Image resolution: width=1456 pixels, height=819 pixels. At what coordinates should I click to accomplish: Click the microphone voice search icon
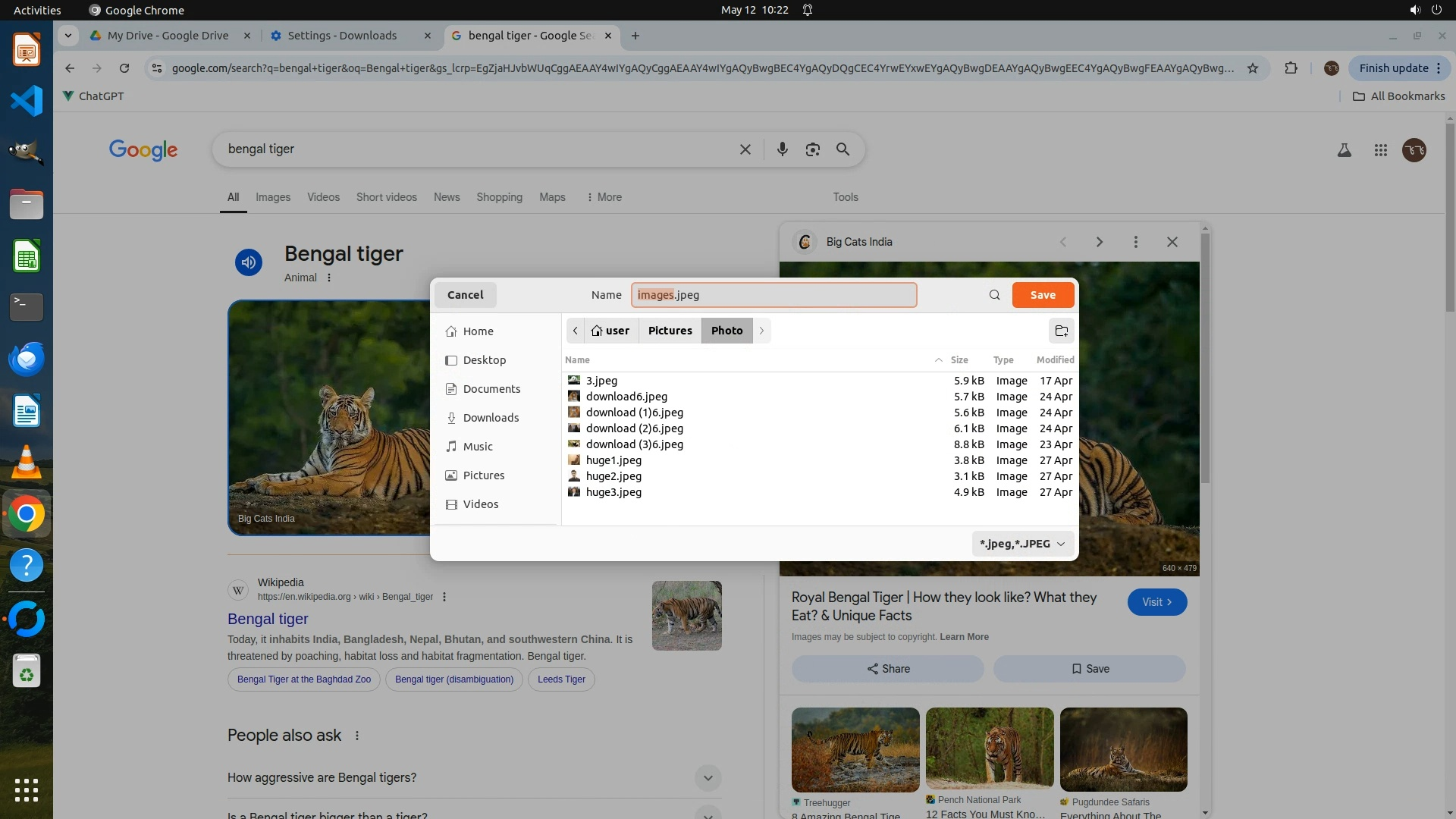pyautogui.click(x=782, y=149)
